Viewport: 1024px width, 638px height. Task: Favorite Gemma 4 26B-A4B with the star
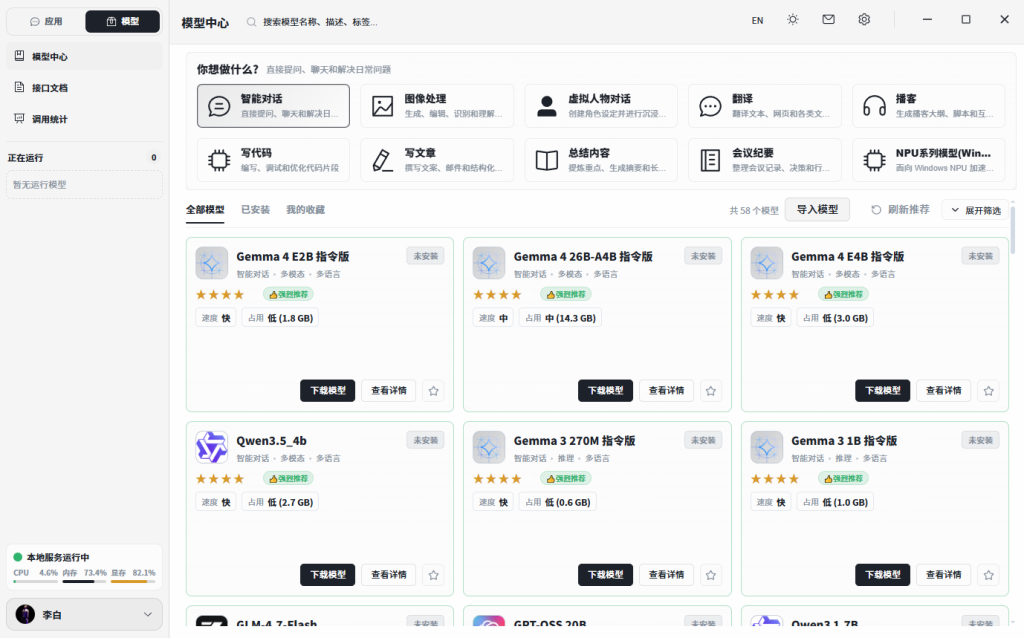point(711,391)
